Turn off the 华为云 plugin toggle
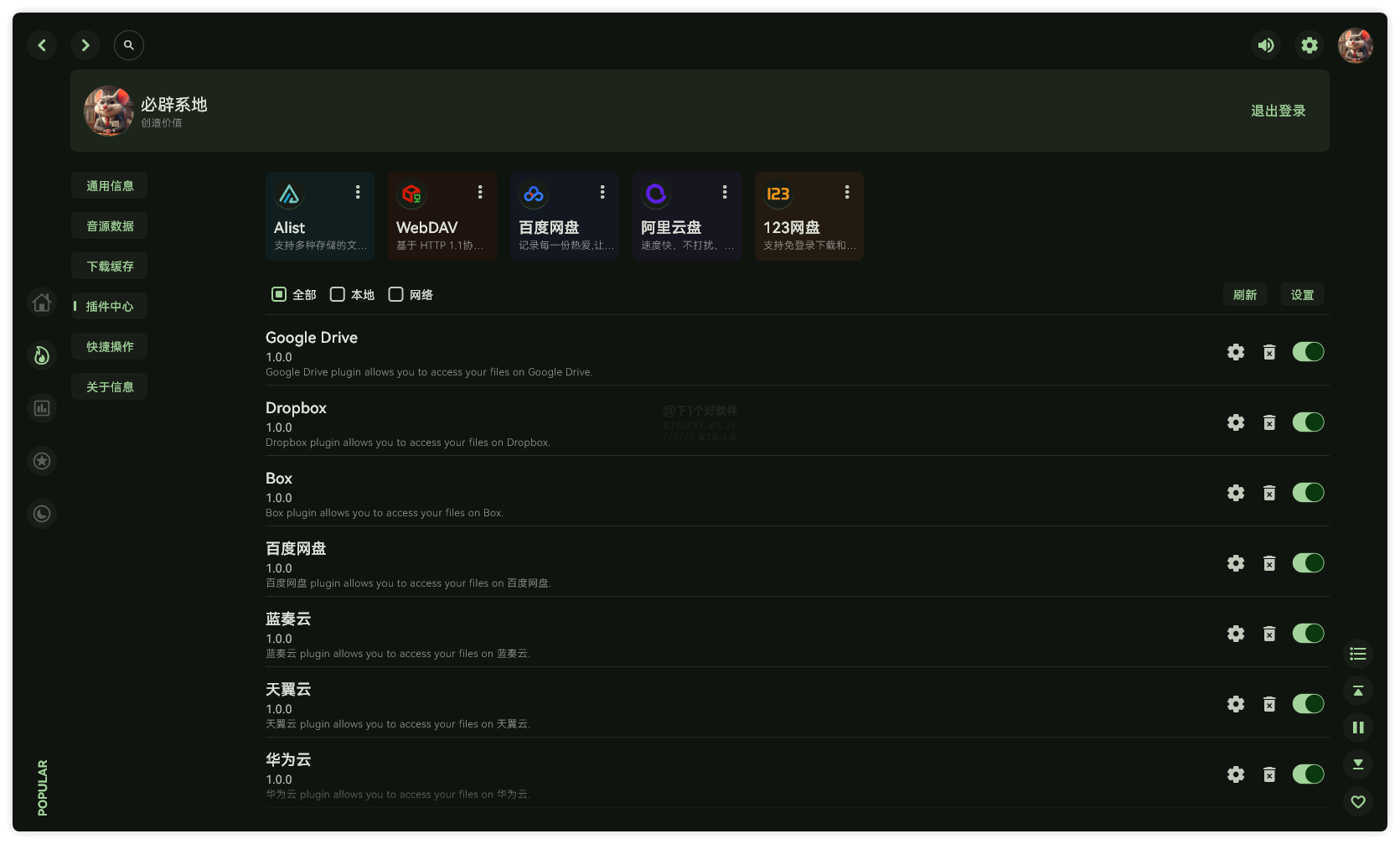 coord(1308,774)
